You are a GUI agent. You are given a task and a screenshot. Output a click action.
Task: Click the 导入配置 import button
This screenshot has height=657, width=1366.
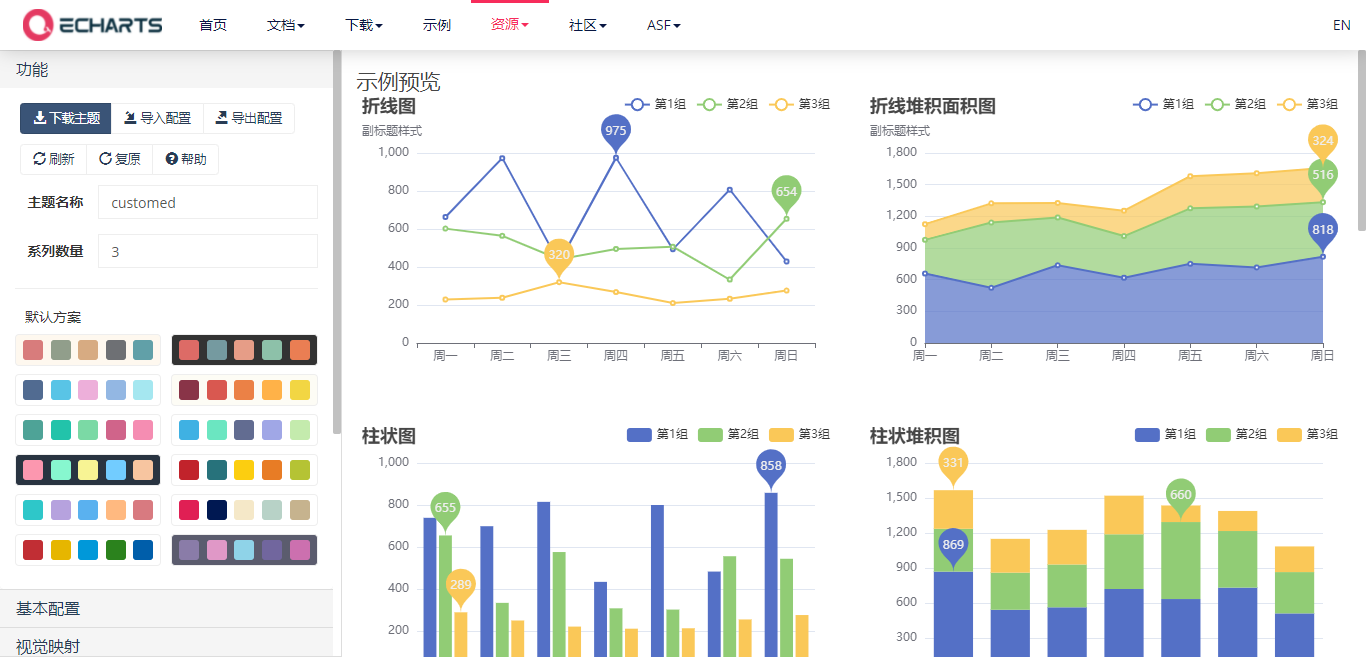(x=157, y=118)
